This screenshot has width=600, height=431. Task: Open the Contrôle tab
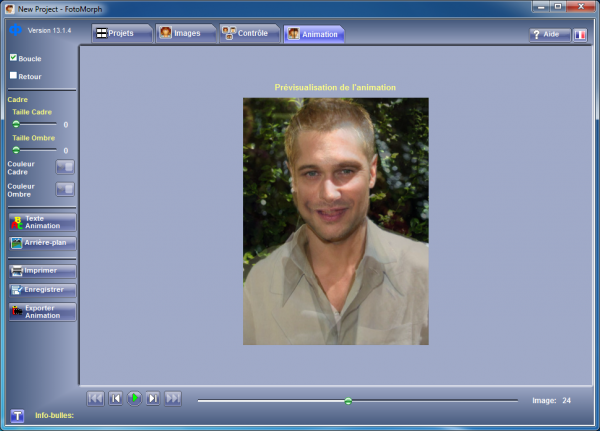250,34
